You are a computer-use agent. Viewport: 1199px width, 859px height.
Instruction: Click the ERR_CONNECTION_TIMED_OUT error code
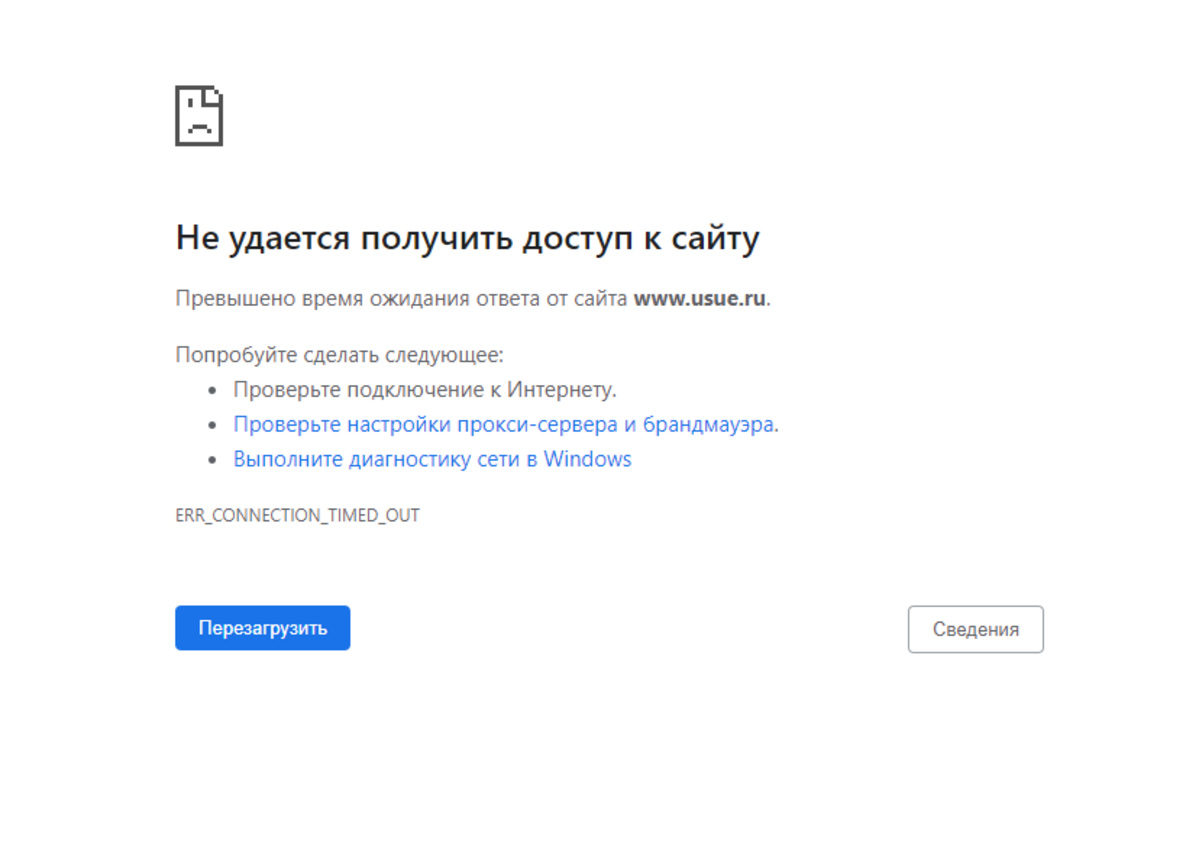point(297,516)
